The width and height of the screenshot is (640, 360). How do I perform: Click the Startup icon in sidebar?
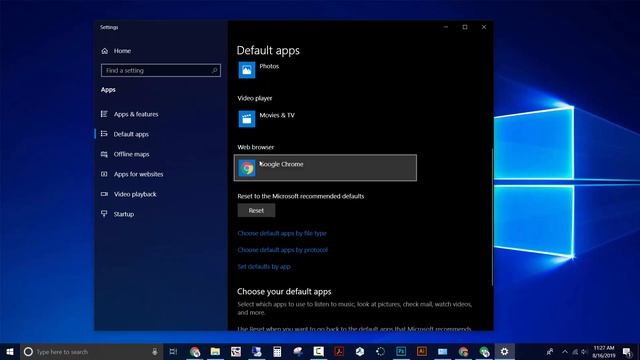click(x=104, y=213)
